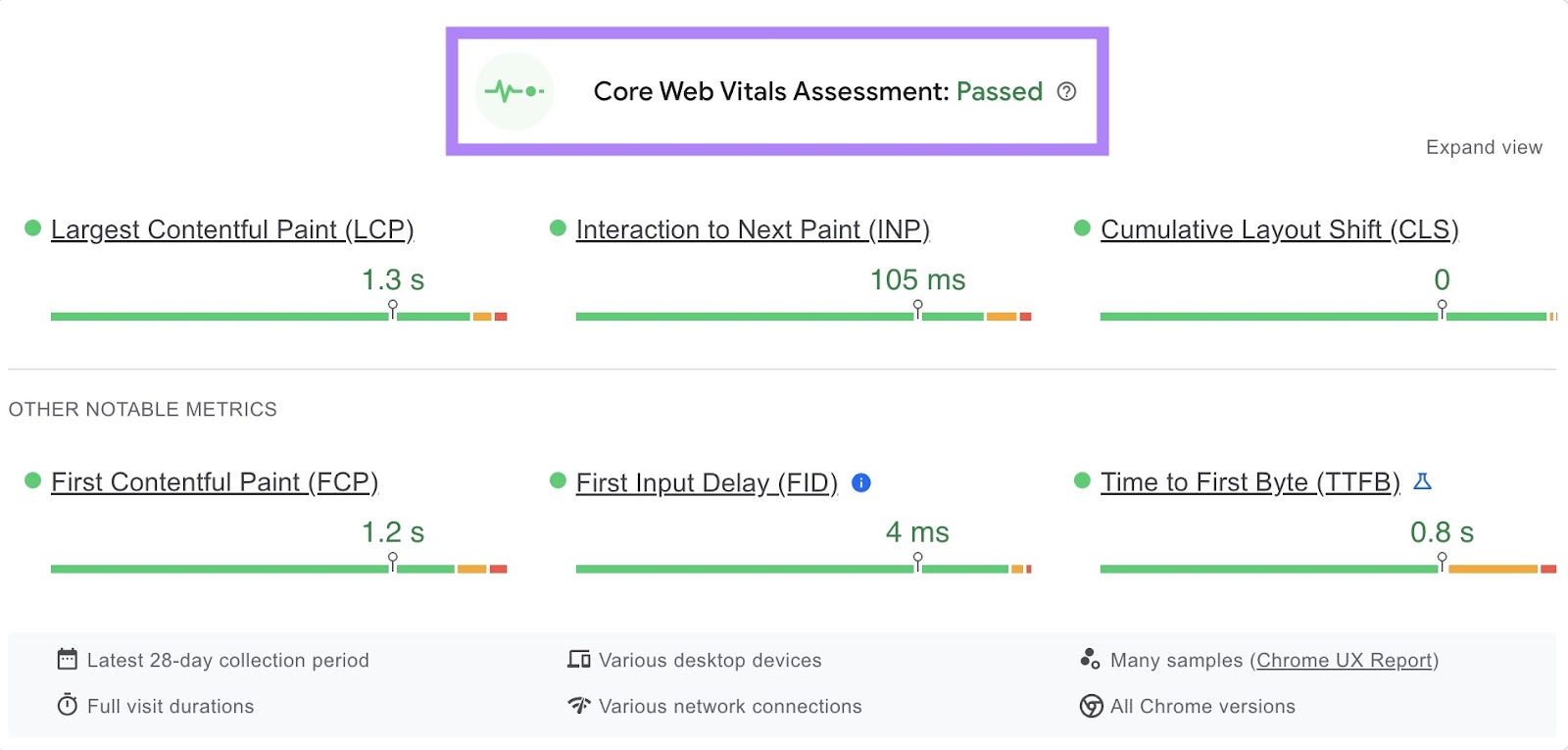This screenshot has width=1568, height=750.
Task: Open the Interaction to Next Paint link
Action: pos(753,229)
